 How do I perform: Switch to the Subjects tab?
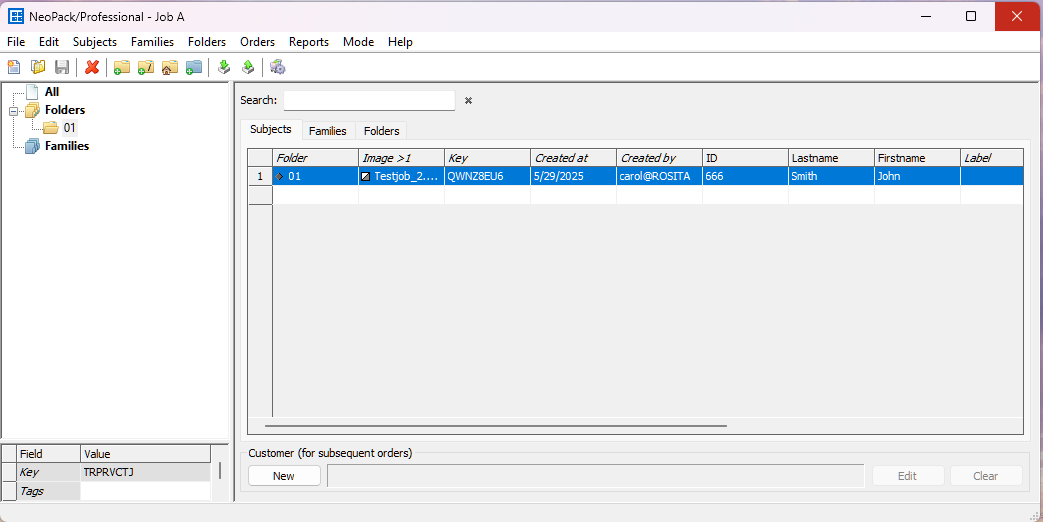point(271,130)
